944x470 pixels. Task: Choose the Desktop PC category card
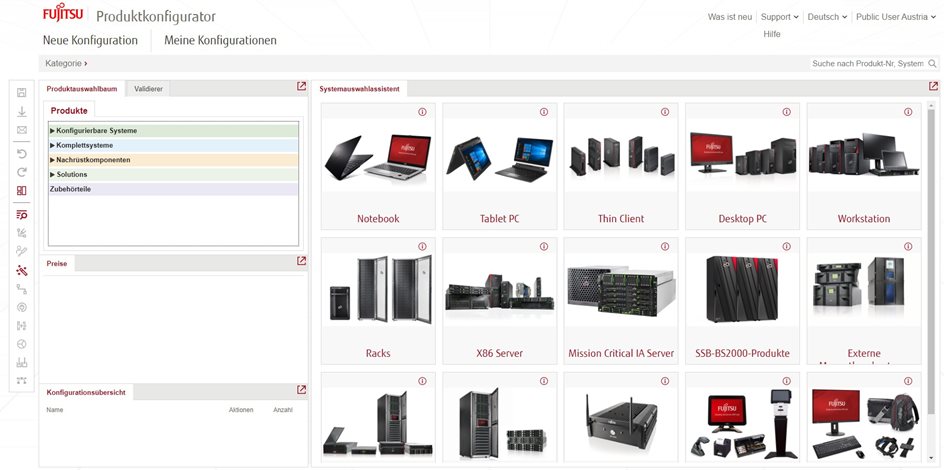pyautogui.click(x=742, y=166)
